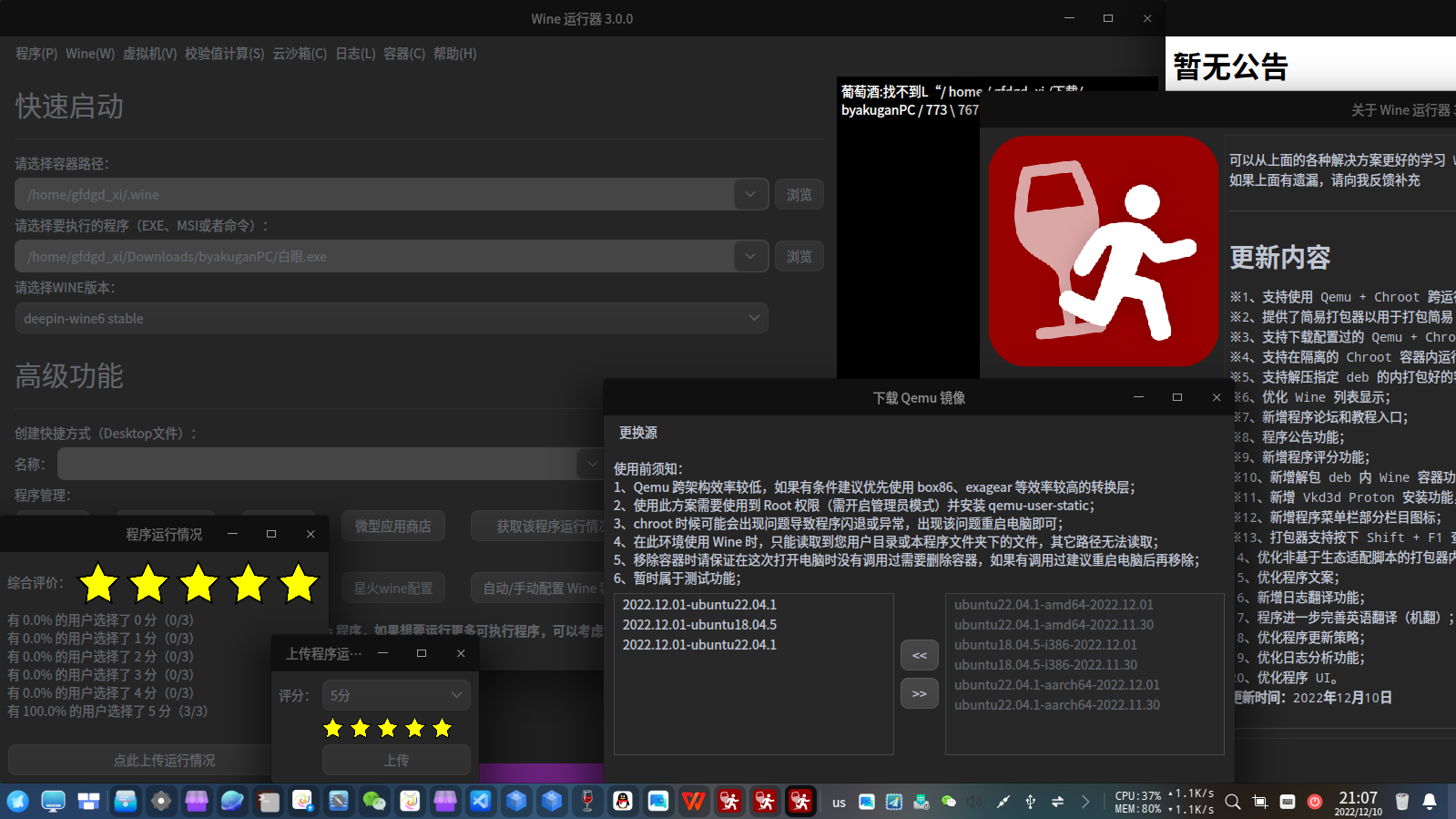
Task: Open the taskbar search magnifier icon
Action: 1233,802
